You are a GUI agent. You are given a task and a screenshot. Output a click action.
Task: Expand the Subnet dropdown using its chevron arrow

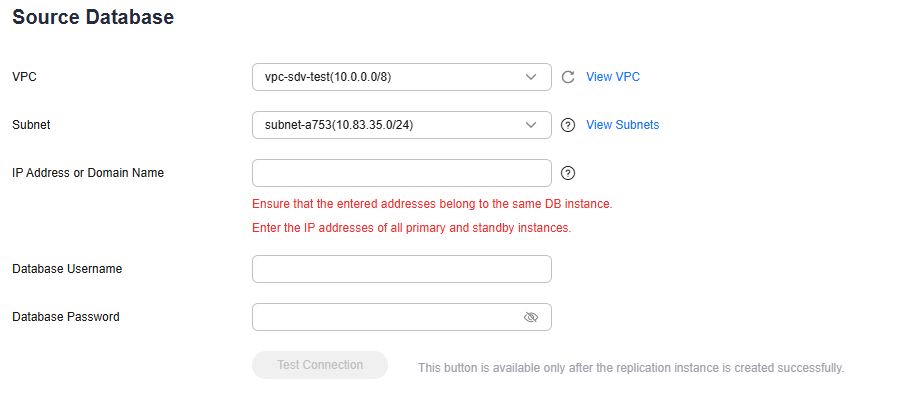pyautogui.click(x=531, y=125)
